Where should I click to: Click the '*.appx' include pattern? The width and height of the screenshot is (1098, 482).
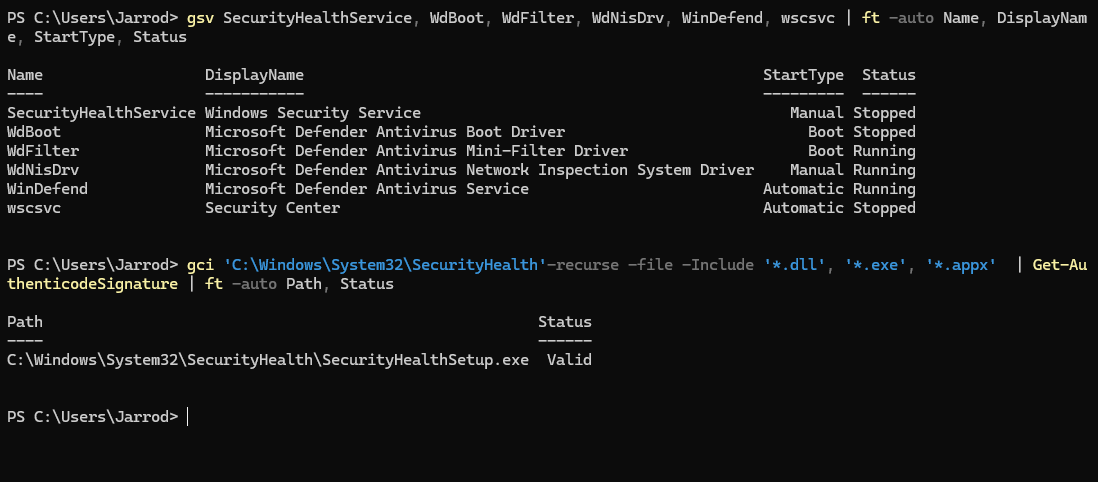click(961, 265)
